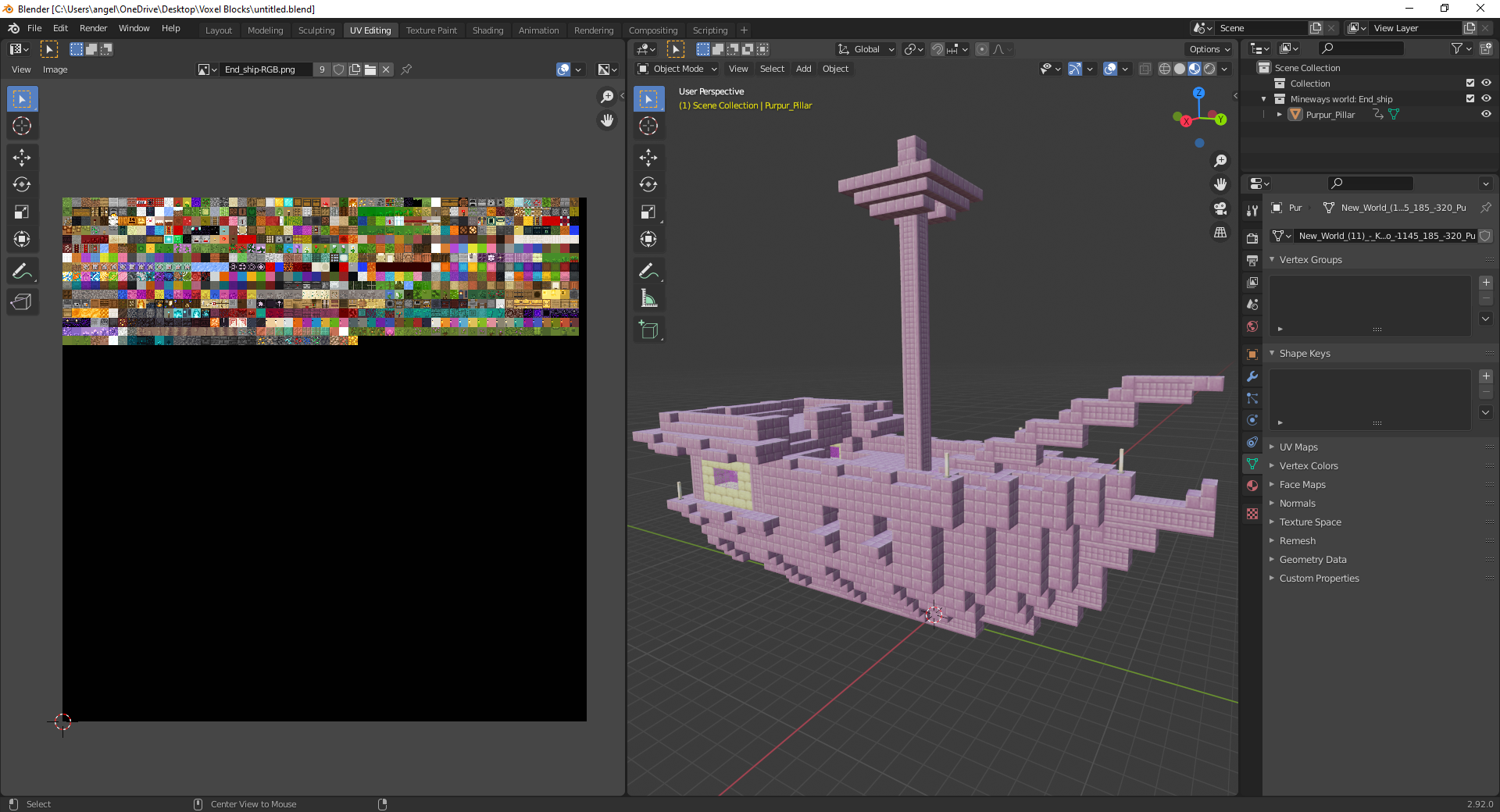
Task: Select the Add Cube tool
Action: (x=648, y=330)
